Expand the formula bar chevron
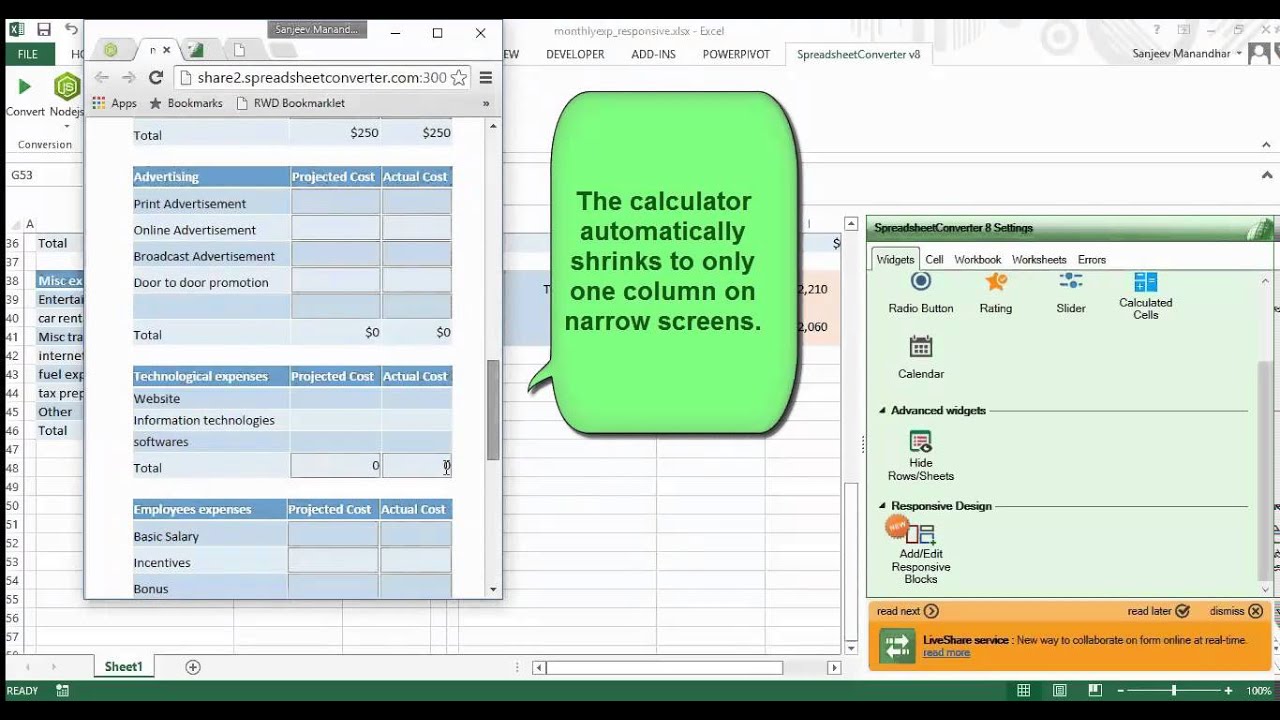Viewport: 1280px width, 720px height. coord(1266,175)
